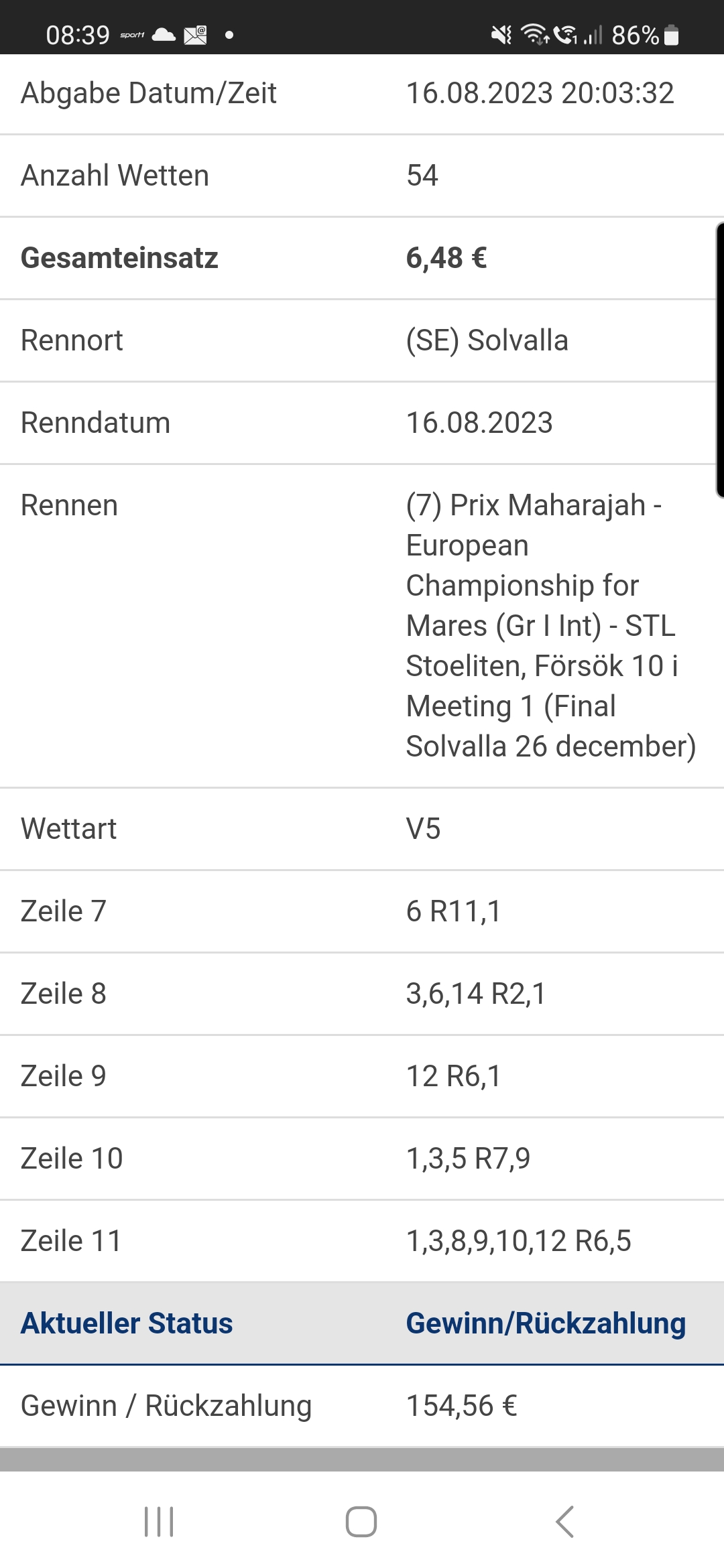724x1568 pixels.
Task: Tap the Gesamteinsatz 6,48 € value
Action: pyautogui.click(x=446, y=258)
